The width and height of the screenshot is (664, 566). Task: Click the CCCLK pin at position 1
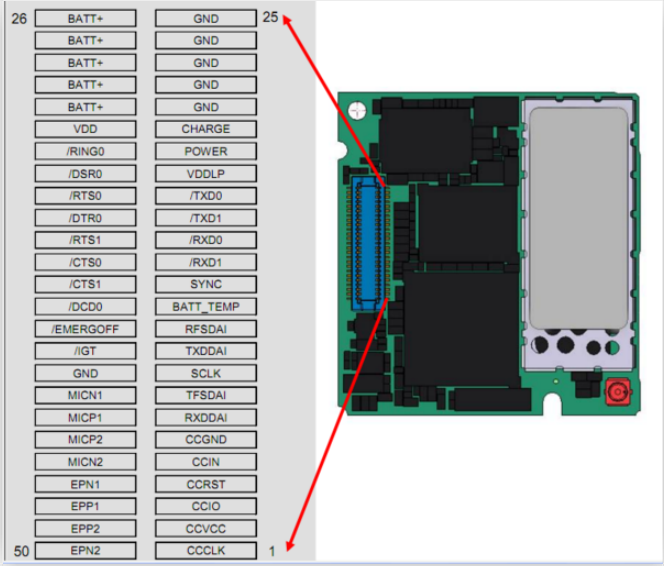(x=206, y=551)
